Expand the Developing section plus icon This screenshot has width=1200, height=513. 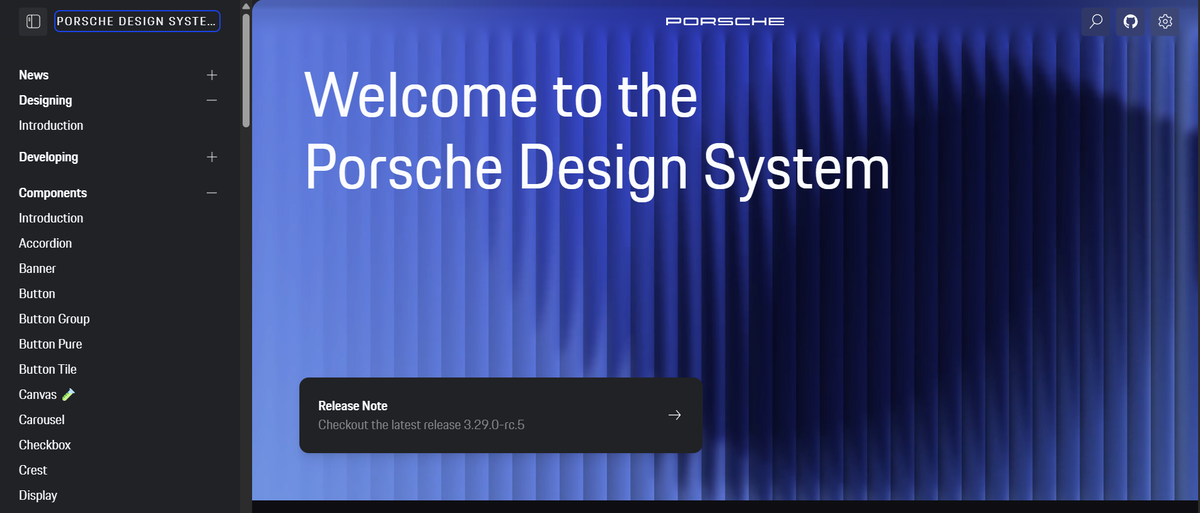211,157
